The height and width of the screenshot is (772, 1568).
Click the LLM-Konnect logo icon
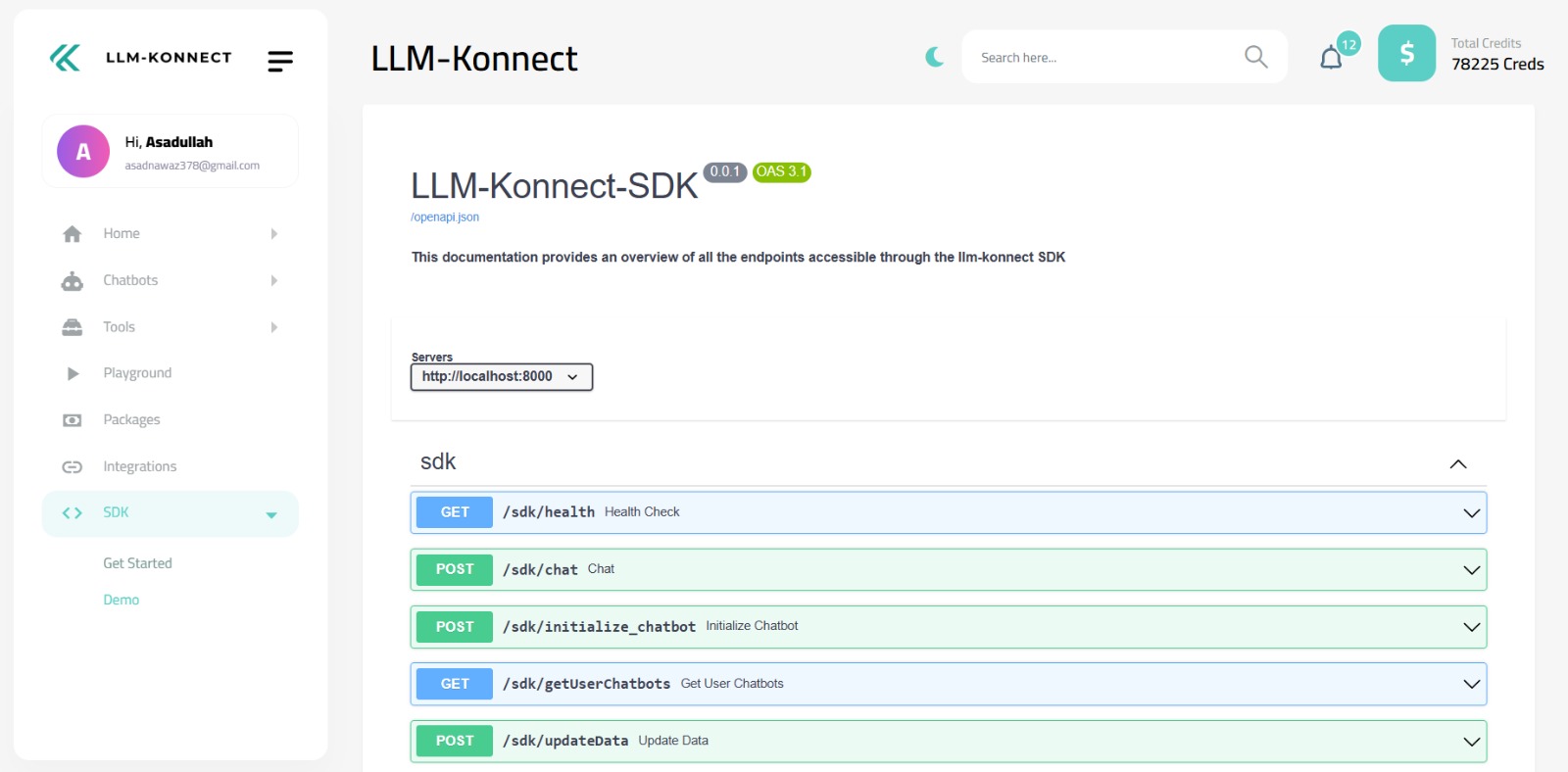(x=65, y=58)
